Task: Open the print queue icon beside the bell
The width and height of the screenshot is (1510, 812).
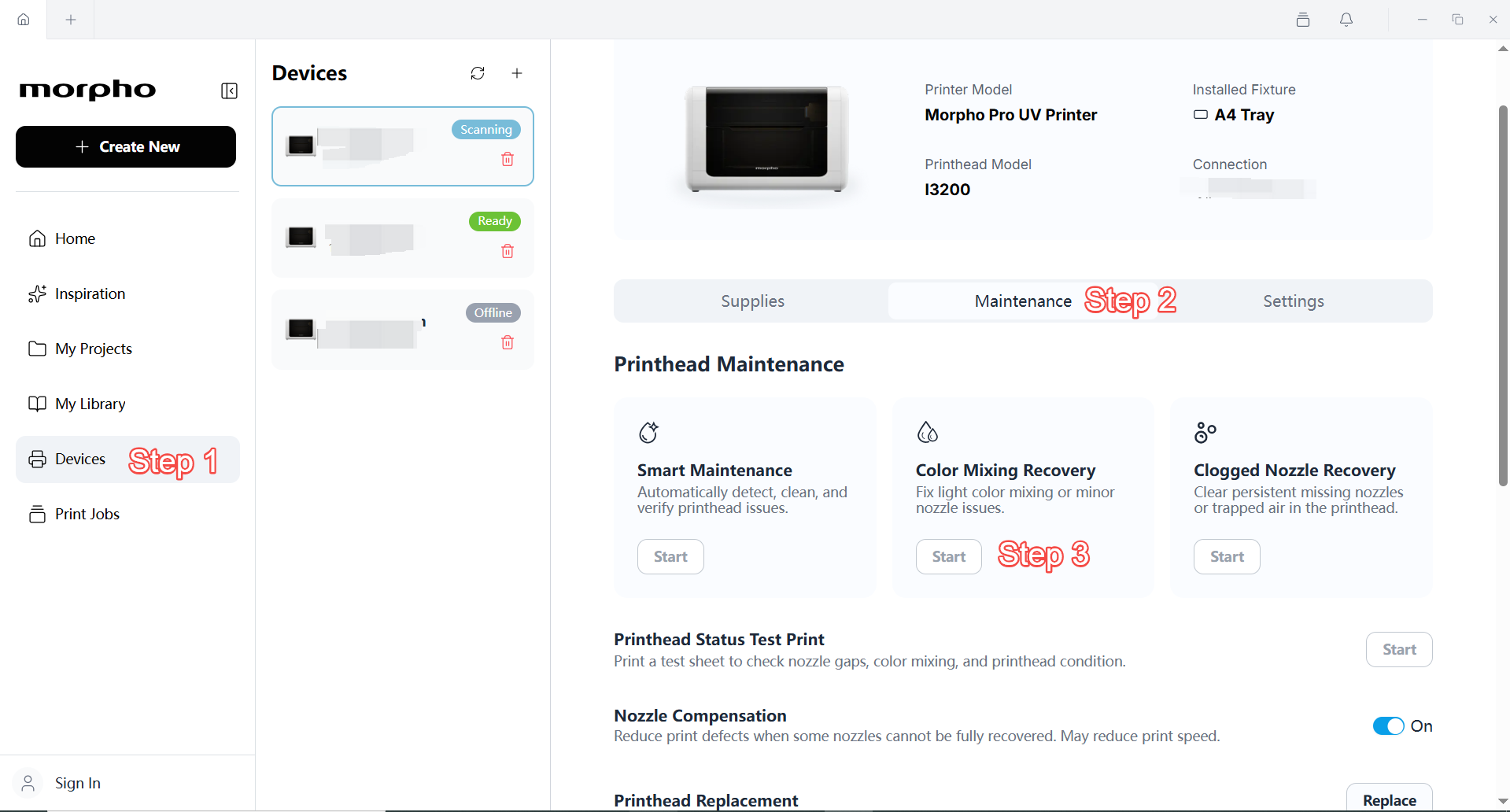Action: [1303, 20]
